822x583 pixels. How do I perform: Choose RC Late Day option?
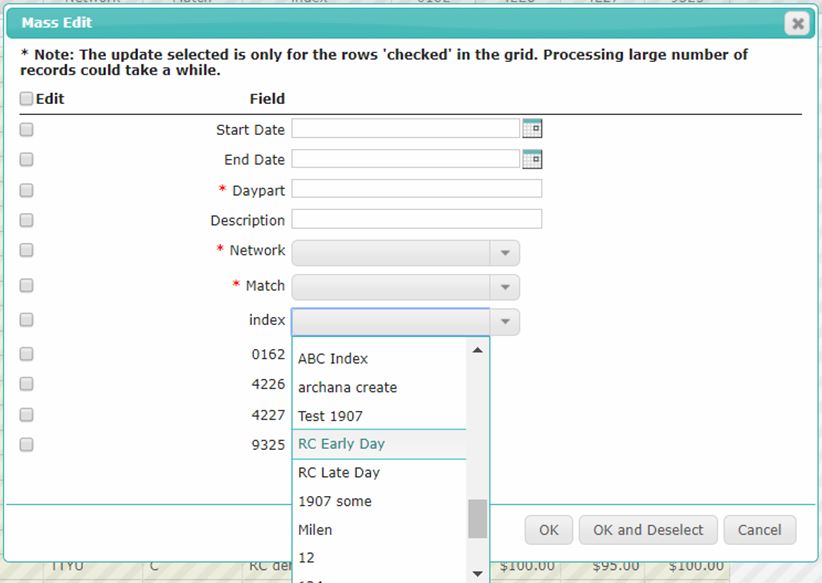tap(379, 472)
